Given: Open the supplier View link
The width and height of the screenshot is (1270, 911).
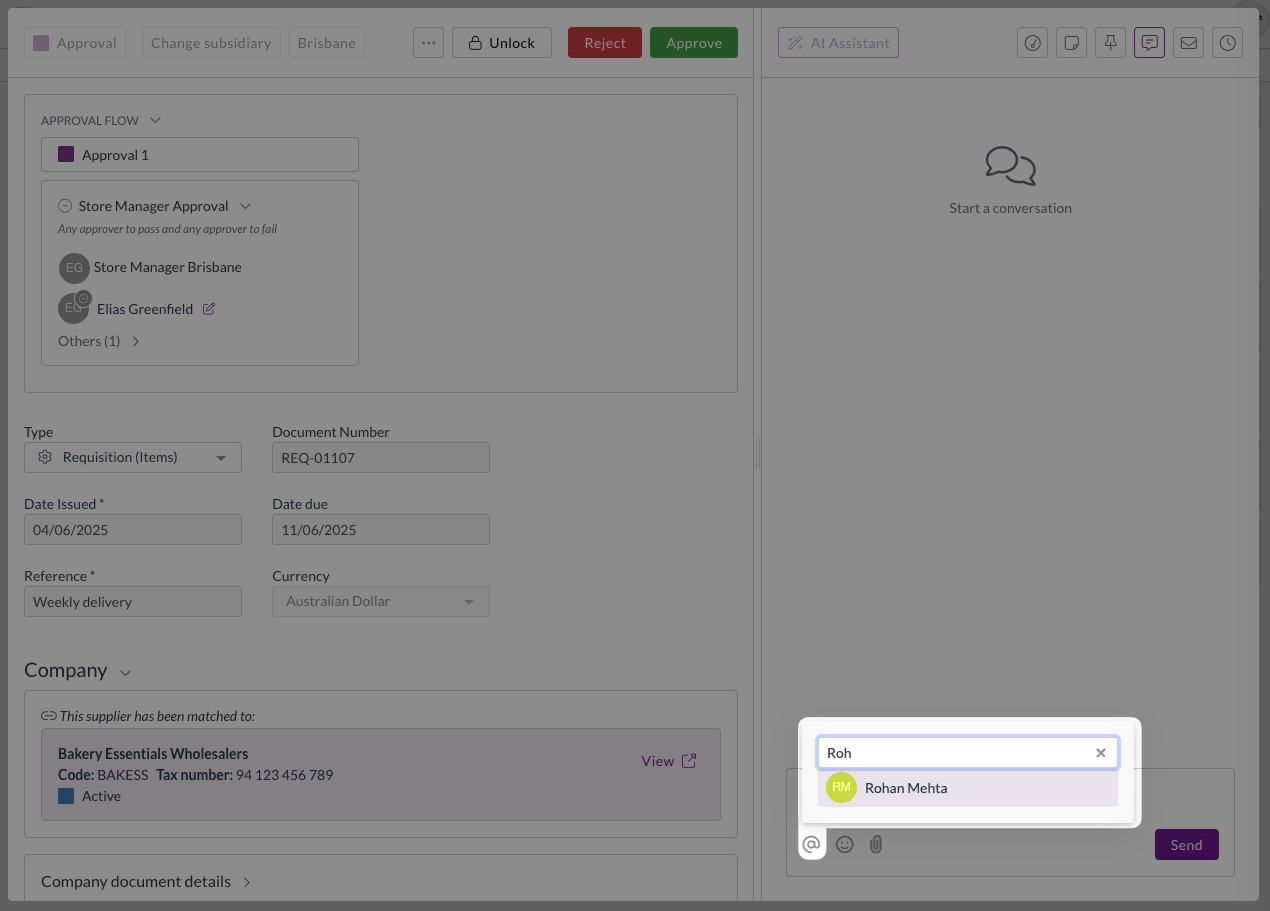Looking at the screenshot, I should (669, 761).
